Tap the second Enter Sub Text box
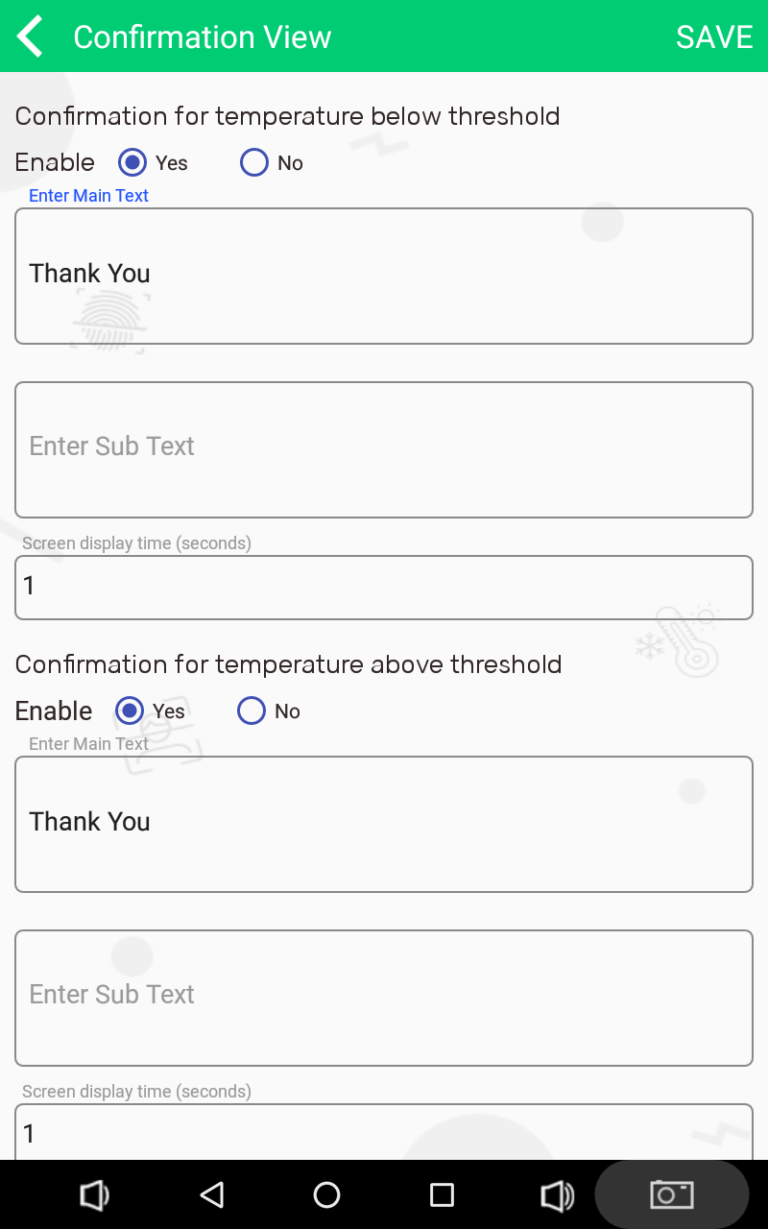 [x=384, y=995]
